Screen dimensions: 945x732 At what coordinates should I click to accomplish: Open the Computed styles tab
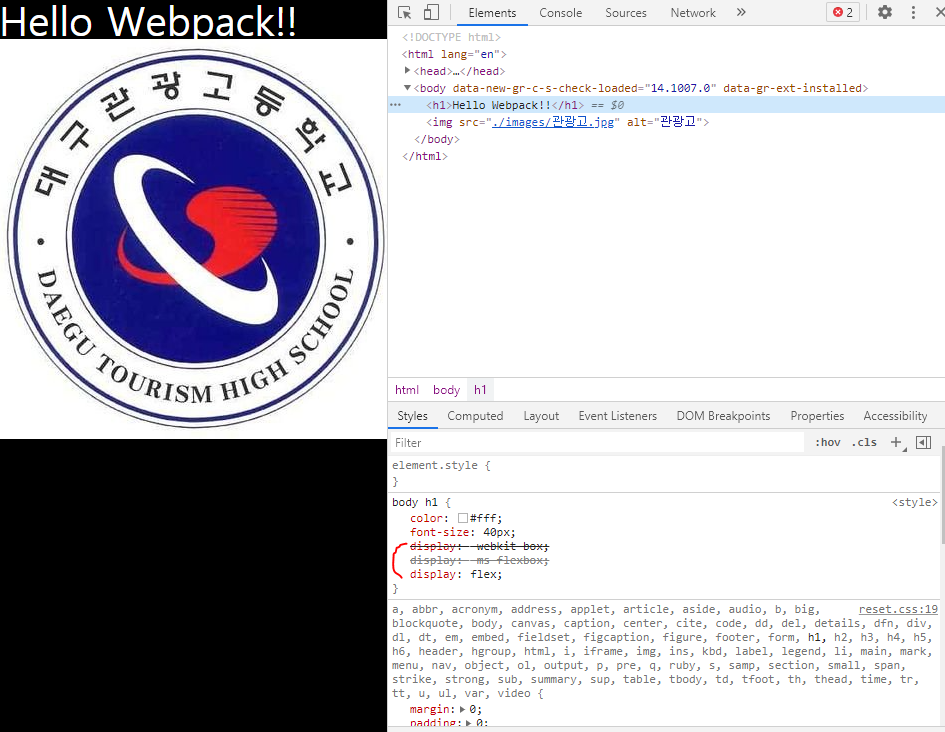(x=475, y=415)
